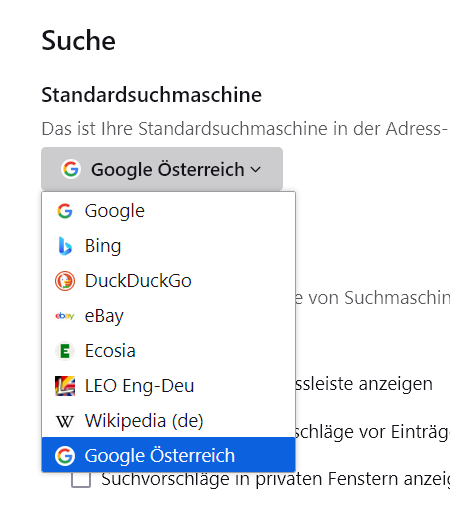
Task: Choose Ecosia from the dropdown options
Action: coord(168,351)
